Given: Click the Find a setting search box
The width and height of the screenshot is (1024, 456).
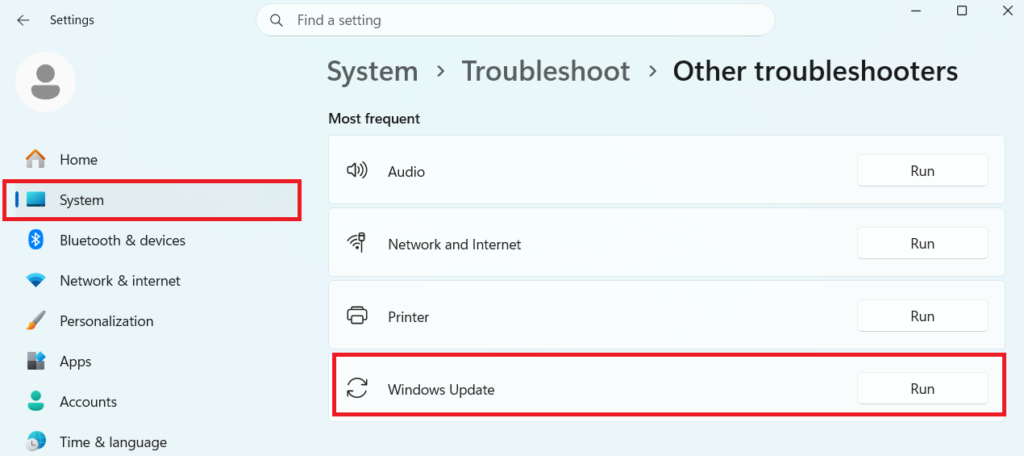Looking at the screenshot, I should pos(515,20).
